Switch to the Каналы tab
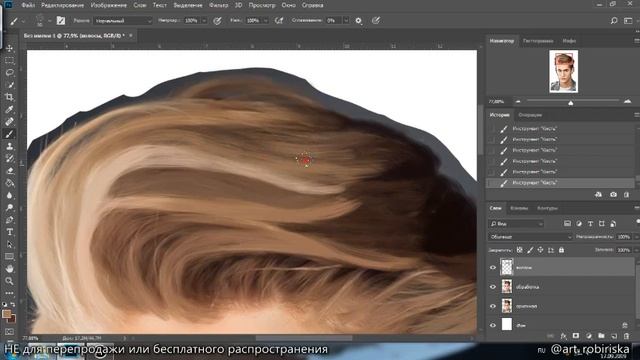Image resolution: width=640 pixels, height=360 pixels. point(519,208)
